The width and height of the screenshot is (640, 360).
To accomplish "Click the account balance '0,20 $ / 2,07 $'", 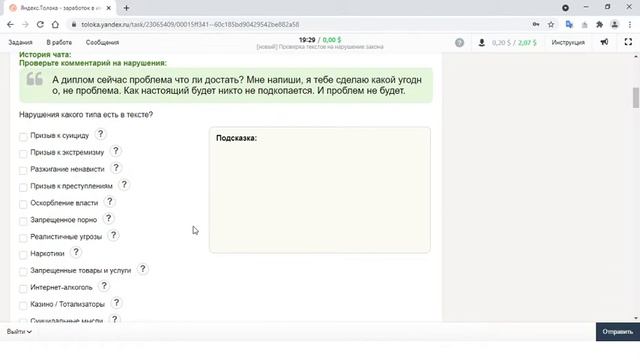I will [x=514, y=42].
